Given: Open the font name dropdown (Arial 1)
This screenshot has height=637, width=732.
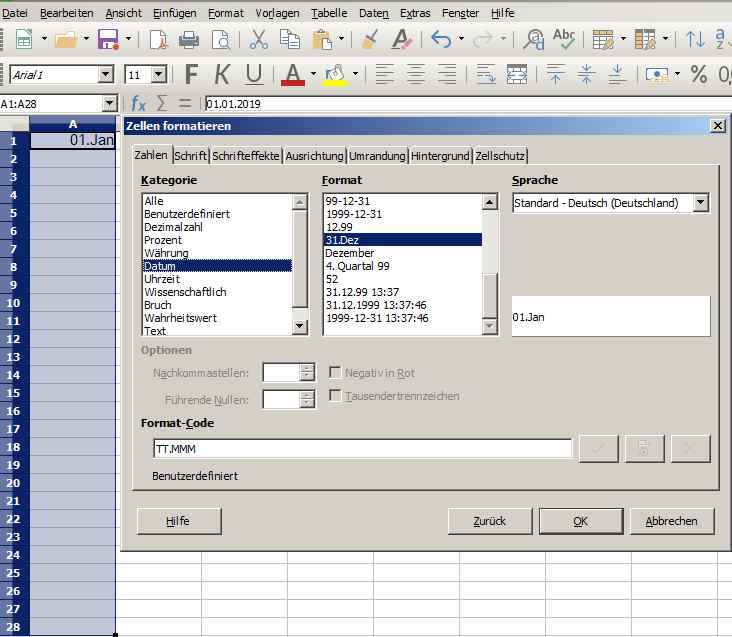Looking at the screenshot, I should tap(106, 75).
